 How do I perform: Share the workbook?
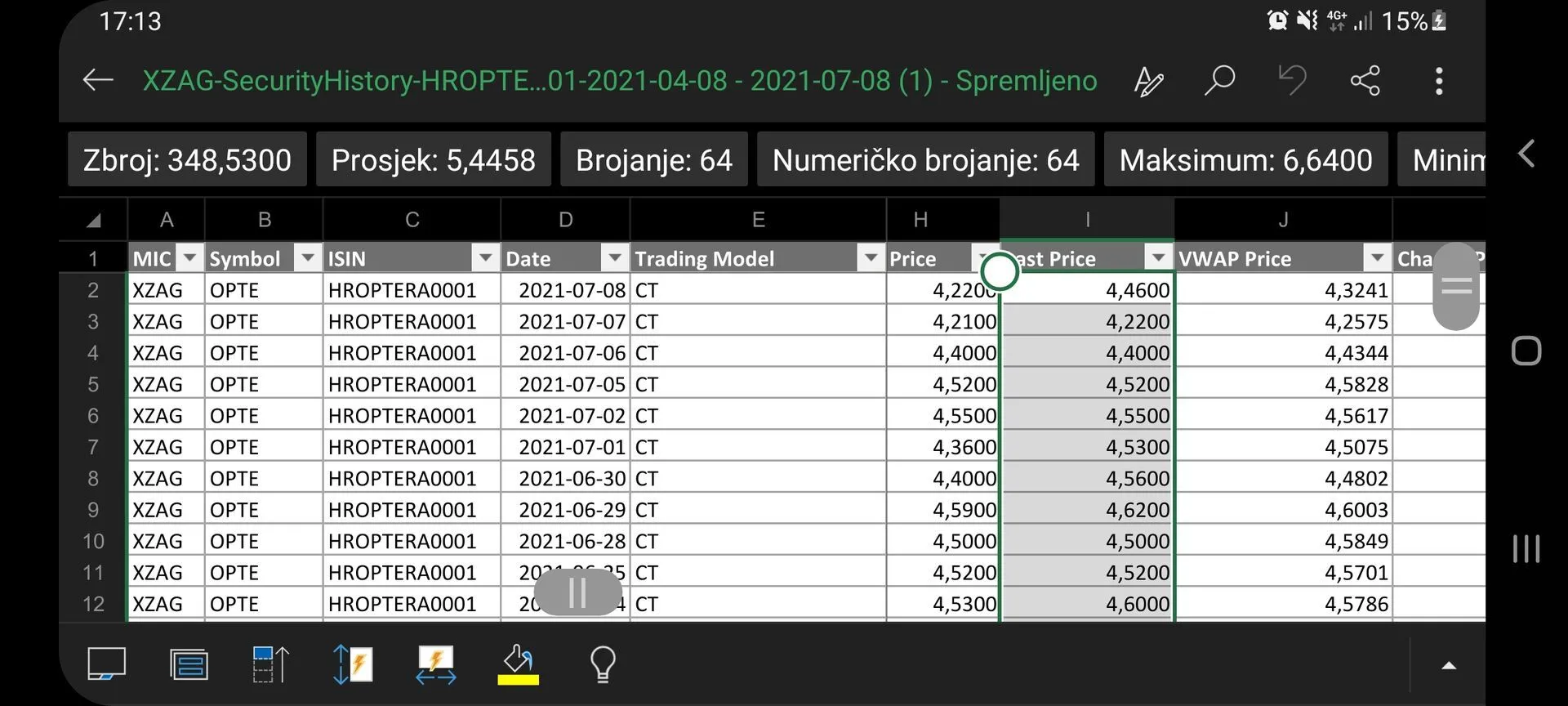[1365, 80]
